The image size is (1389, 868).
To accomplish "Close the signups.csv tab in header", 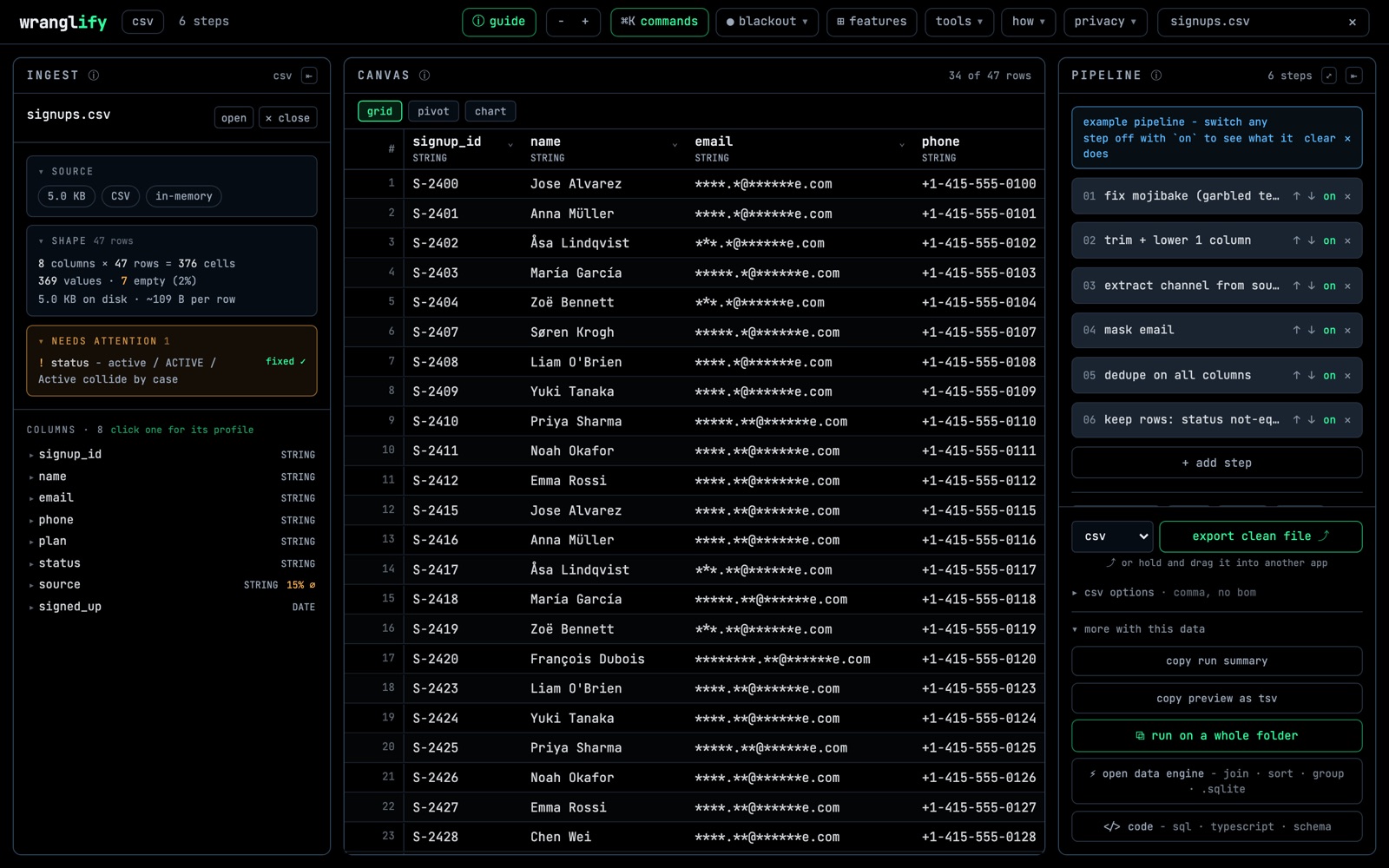I will tap(1353, 22).
